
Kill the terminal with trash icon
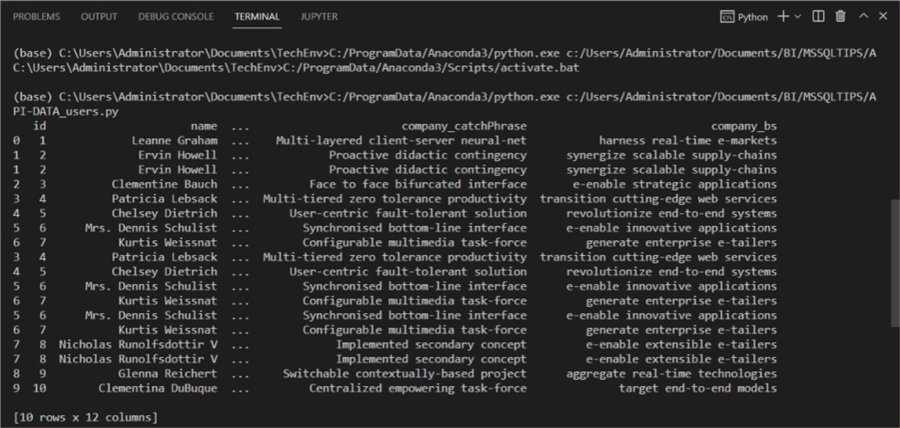(x=840, y=17)
